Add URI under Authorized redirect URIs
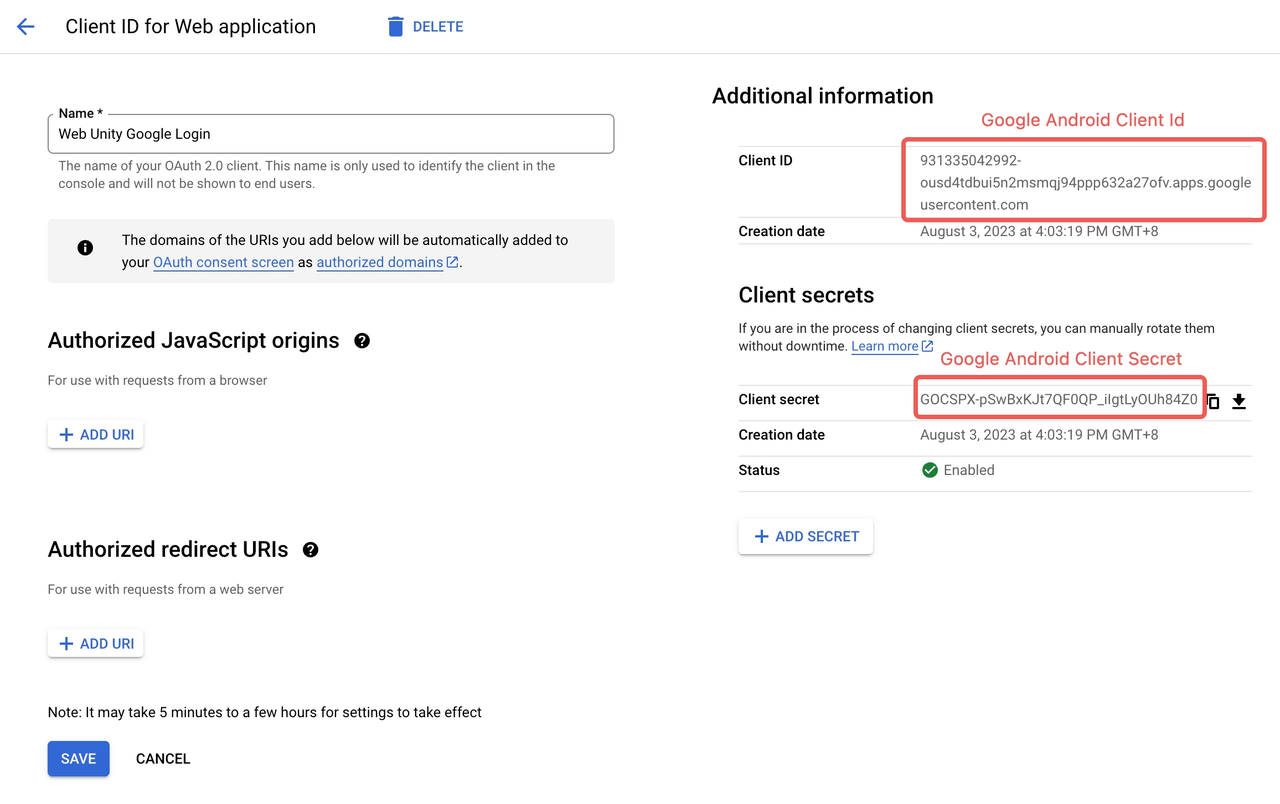 [96, 644]
